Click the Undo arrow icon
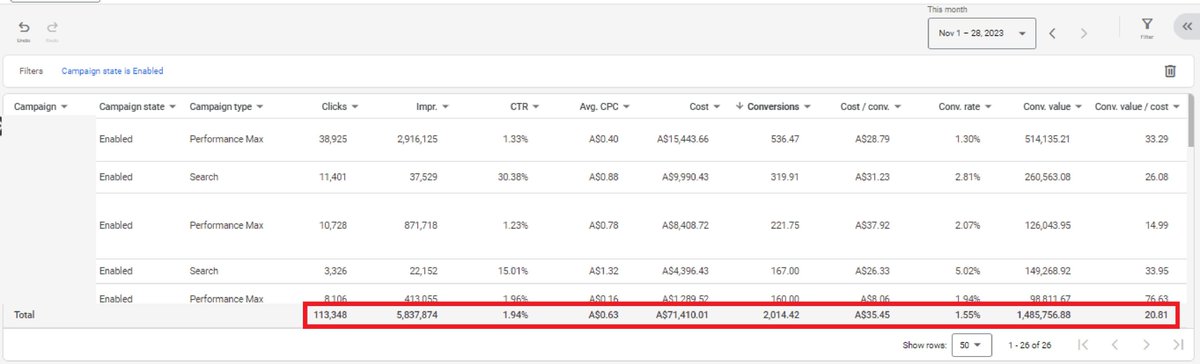 [24, 27]
